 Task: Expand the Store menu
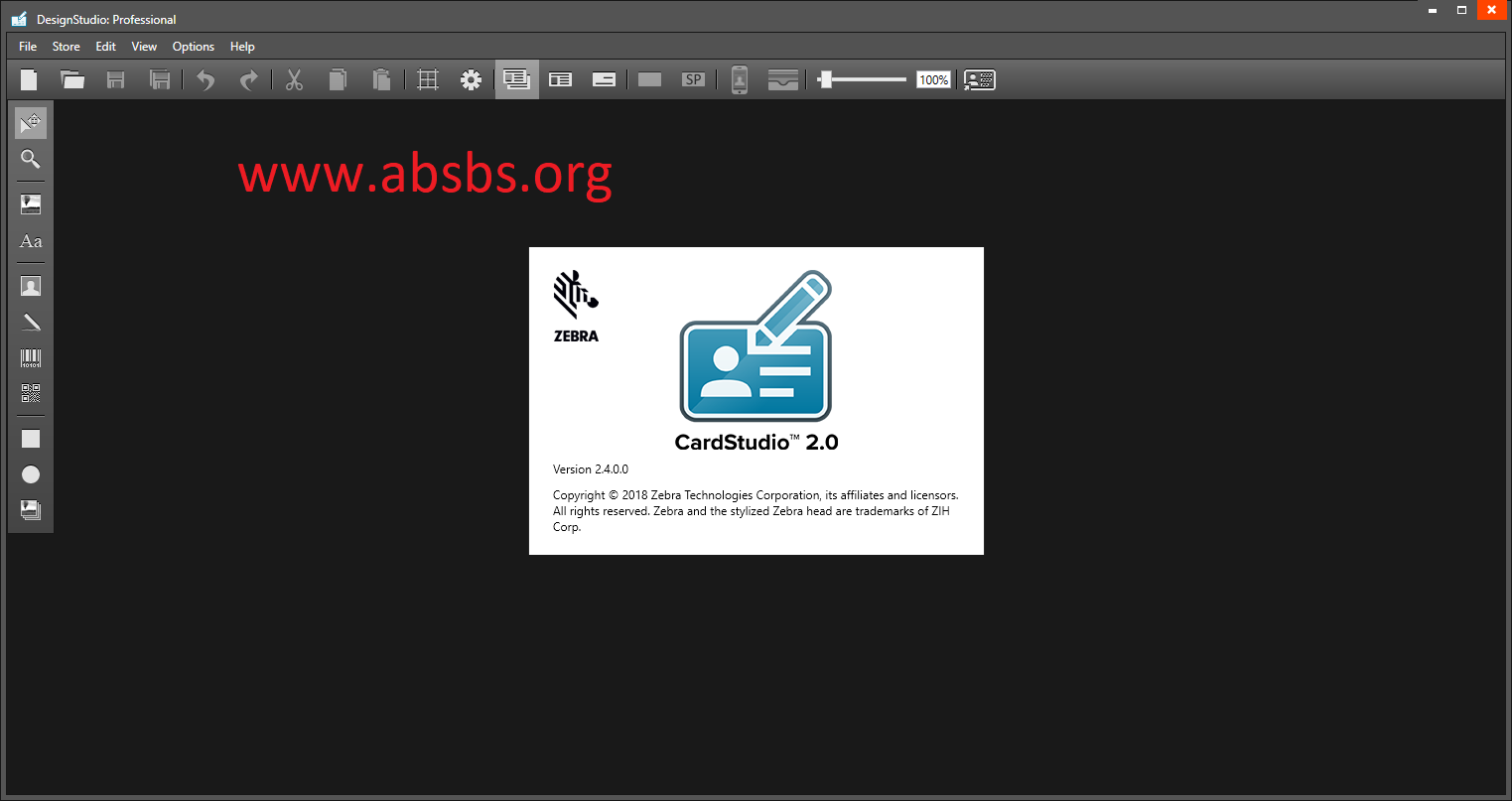click(66, 46)
